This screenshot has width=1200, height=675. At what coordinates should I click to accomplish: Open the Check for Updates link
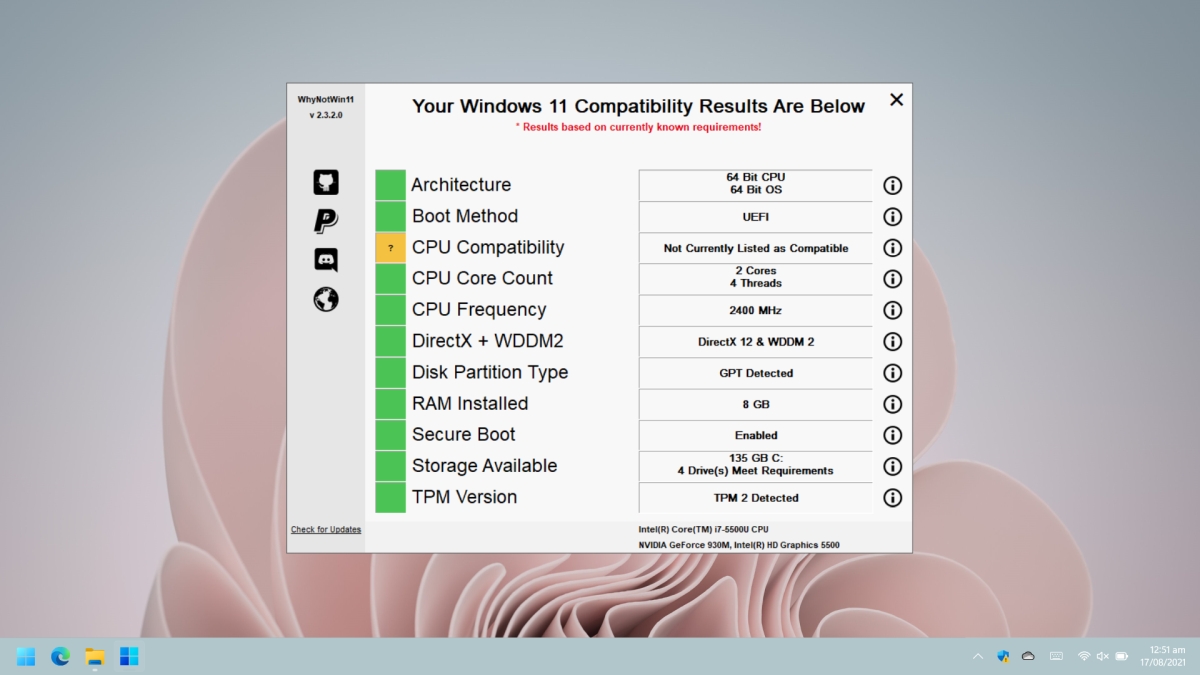[325, 529]
